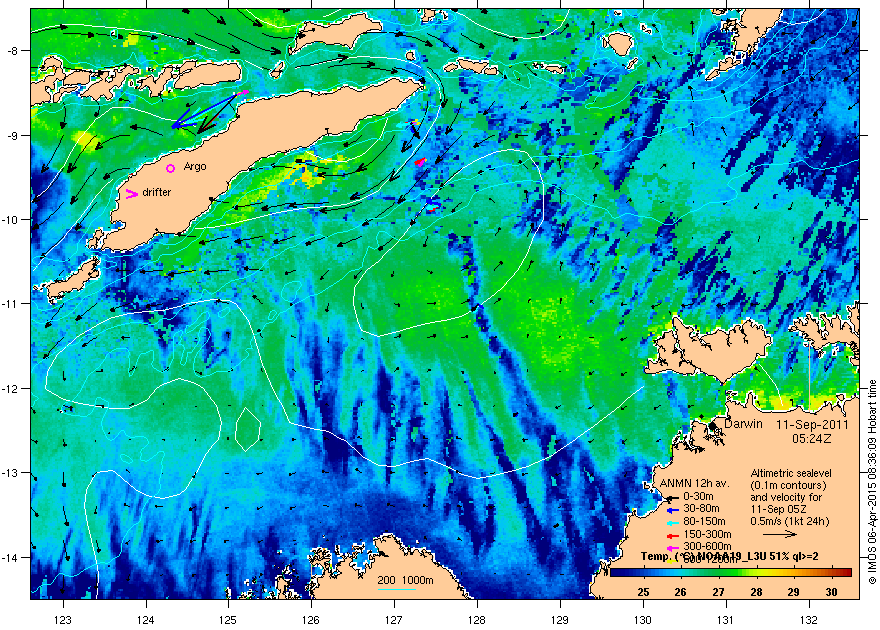
Task: Click the drifter label
Action: pyautogui.click(x=157, y=192)
